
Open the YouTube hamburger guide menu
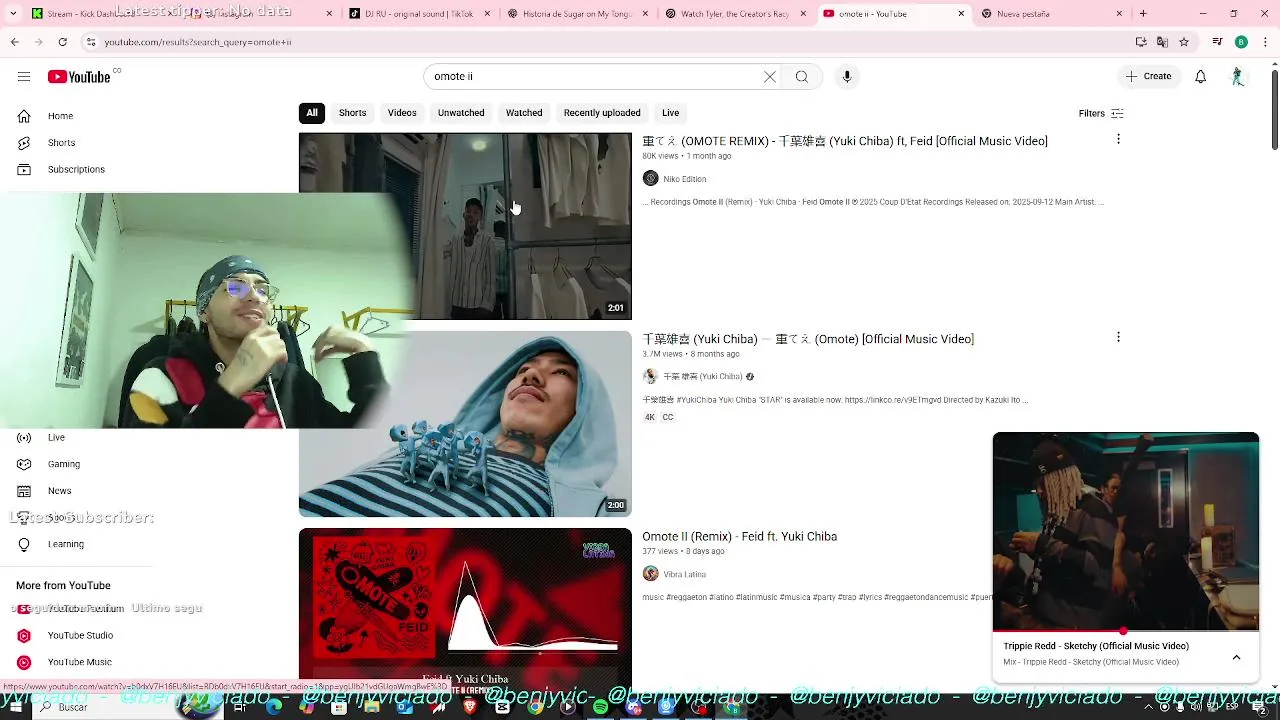pos(23,77)
